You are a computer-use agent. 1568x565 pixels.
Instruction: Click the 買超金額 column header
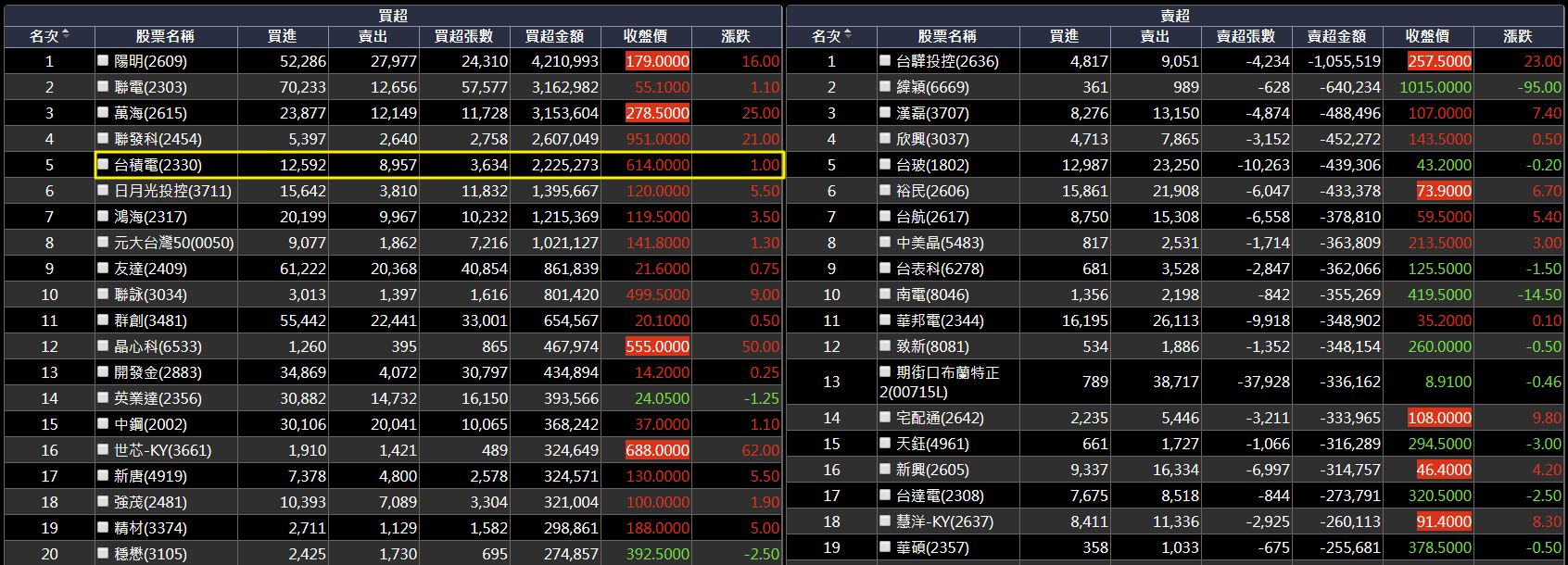(555, 36)
